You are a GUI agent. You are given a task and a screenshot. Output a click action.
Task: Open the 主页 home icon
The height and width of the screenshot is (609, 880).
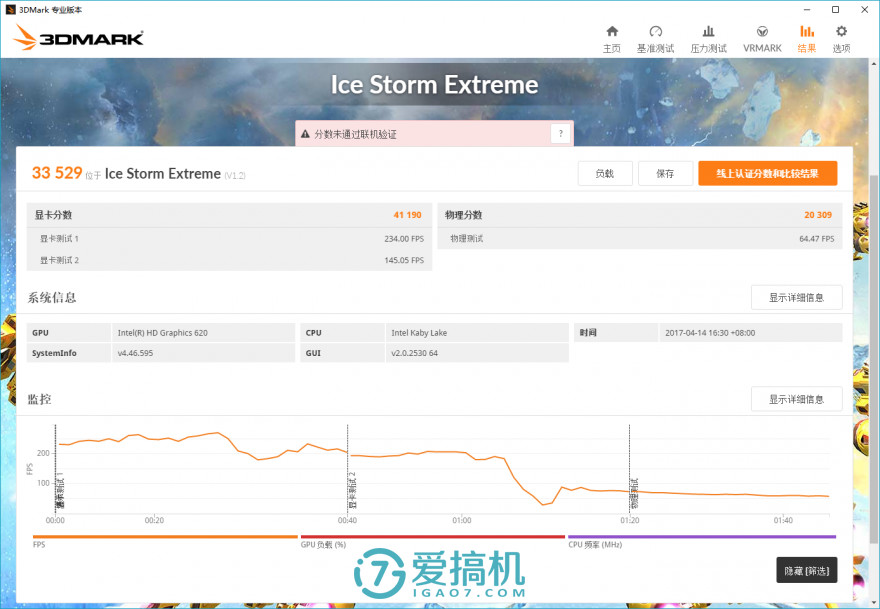pos(611,36)
